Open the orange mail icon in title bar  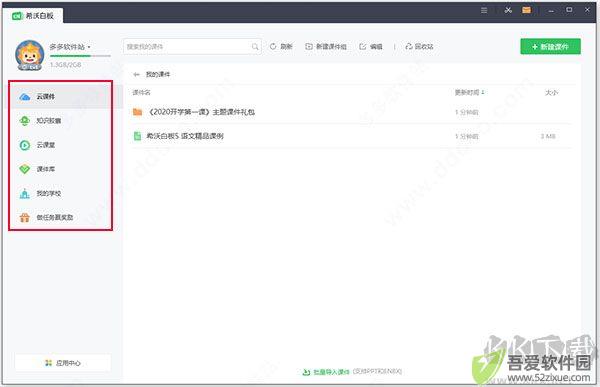click(527, 10)
